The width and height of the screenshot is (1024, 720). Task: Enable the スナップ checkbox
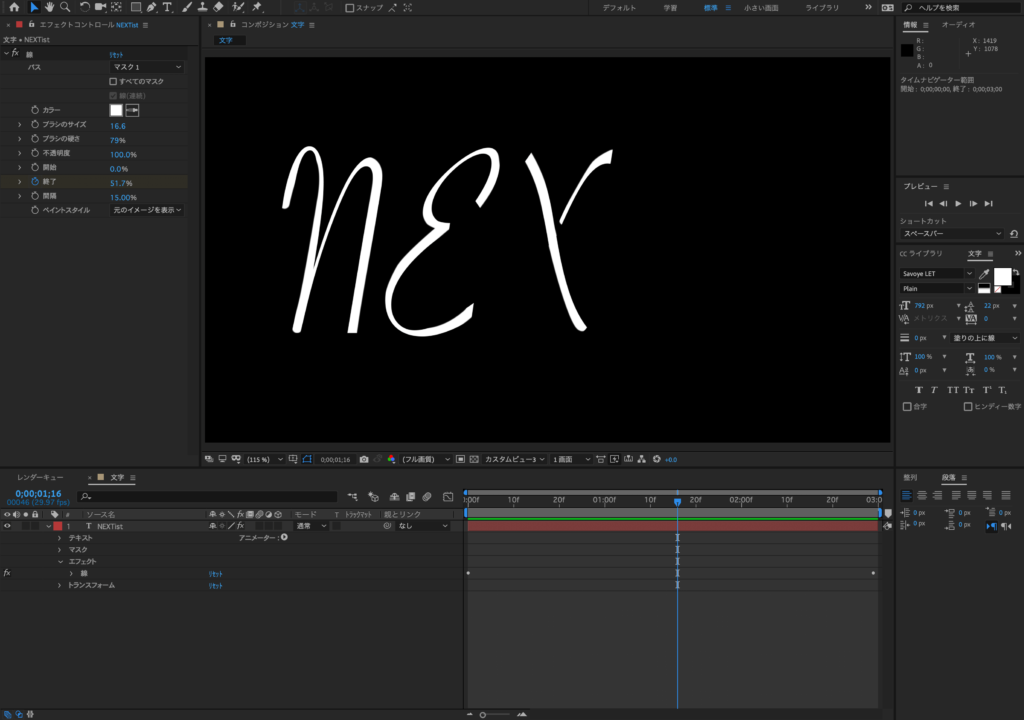pyautogui.click(x=349, y=8)
